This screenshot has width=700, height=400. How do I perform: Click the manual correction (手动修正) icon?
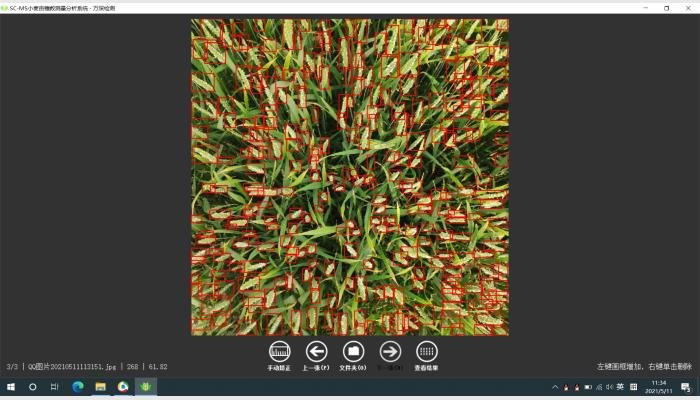(280, 352)
